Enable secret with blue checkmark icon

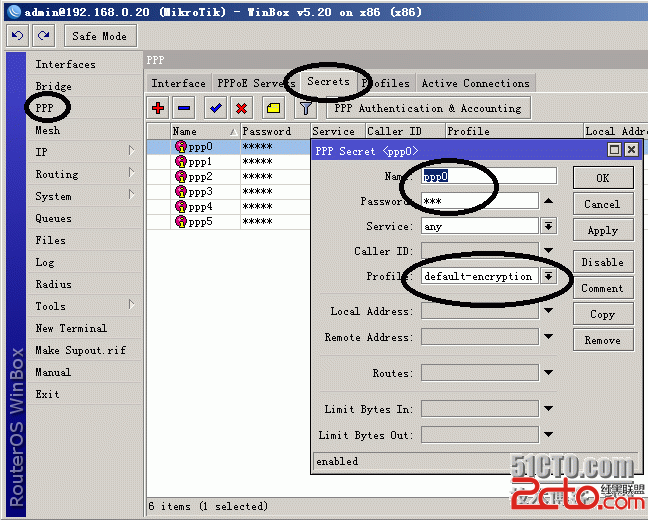tap(216, 108)
